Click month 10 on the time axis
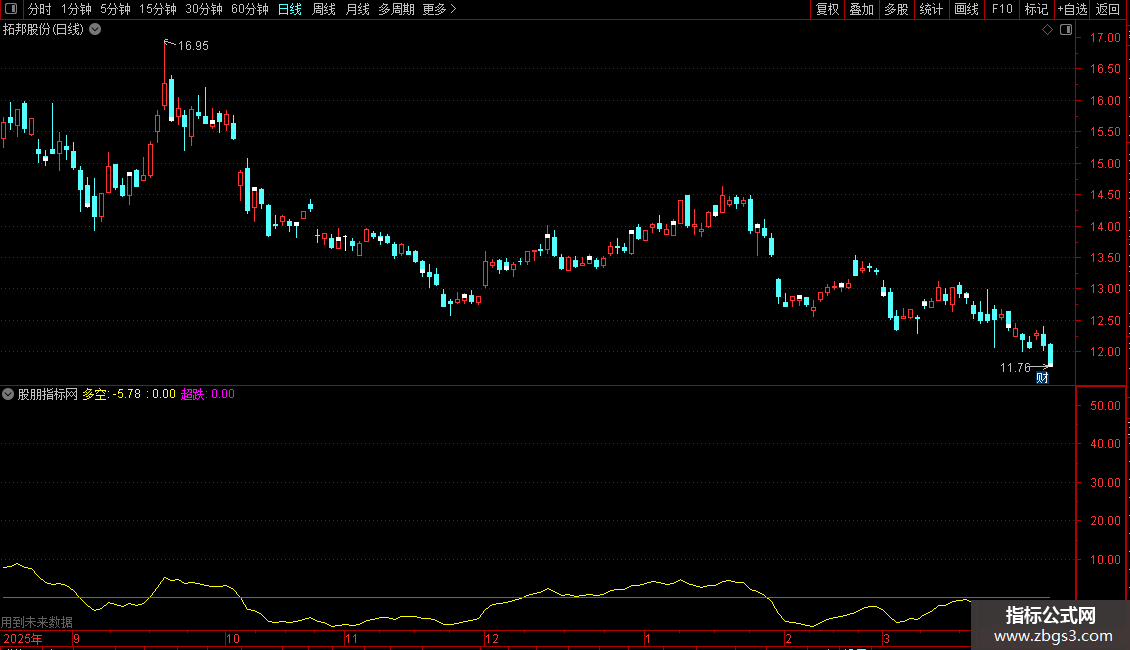 click(233, 638)
